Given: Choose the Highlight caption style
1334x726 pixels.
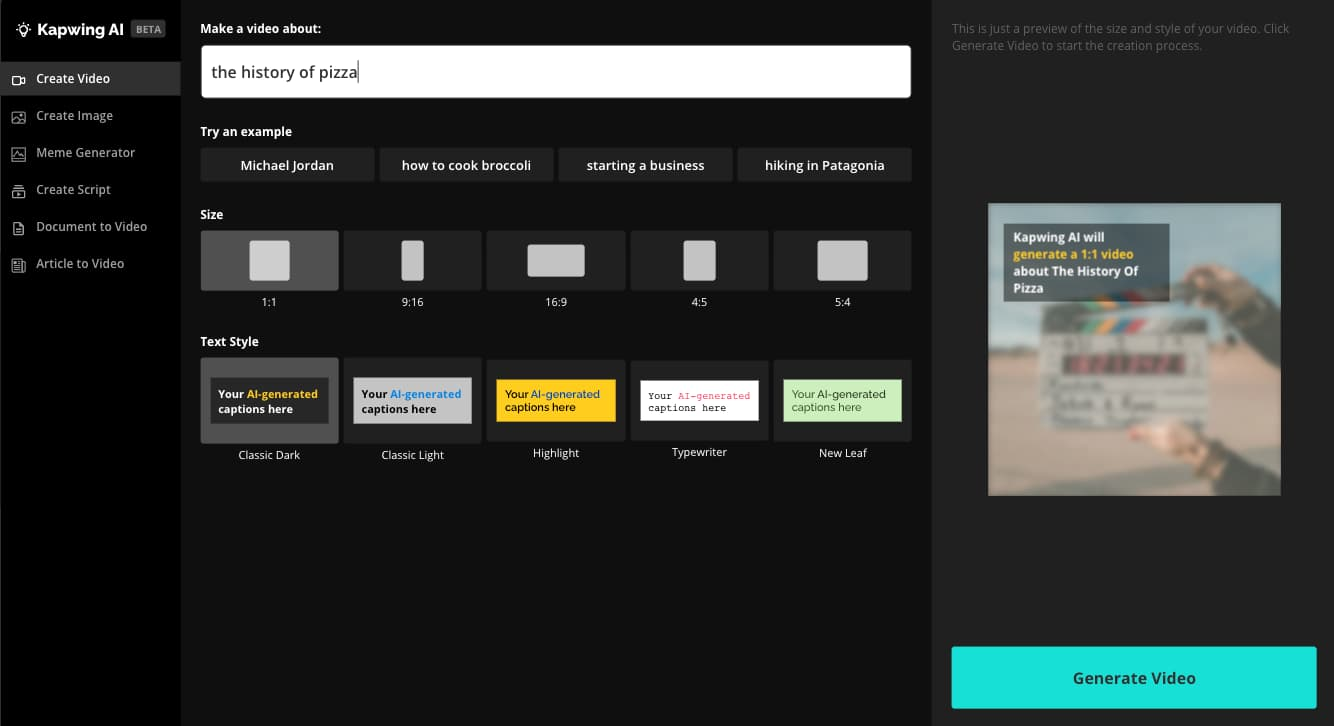Looking at the screenshot, I should pos(555,400).
